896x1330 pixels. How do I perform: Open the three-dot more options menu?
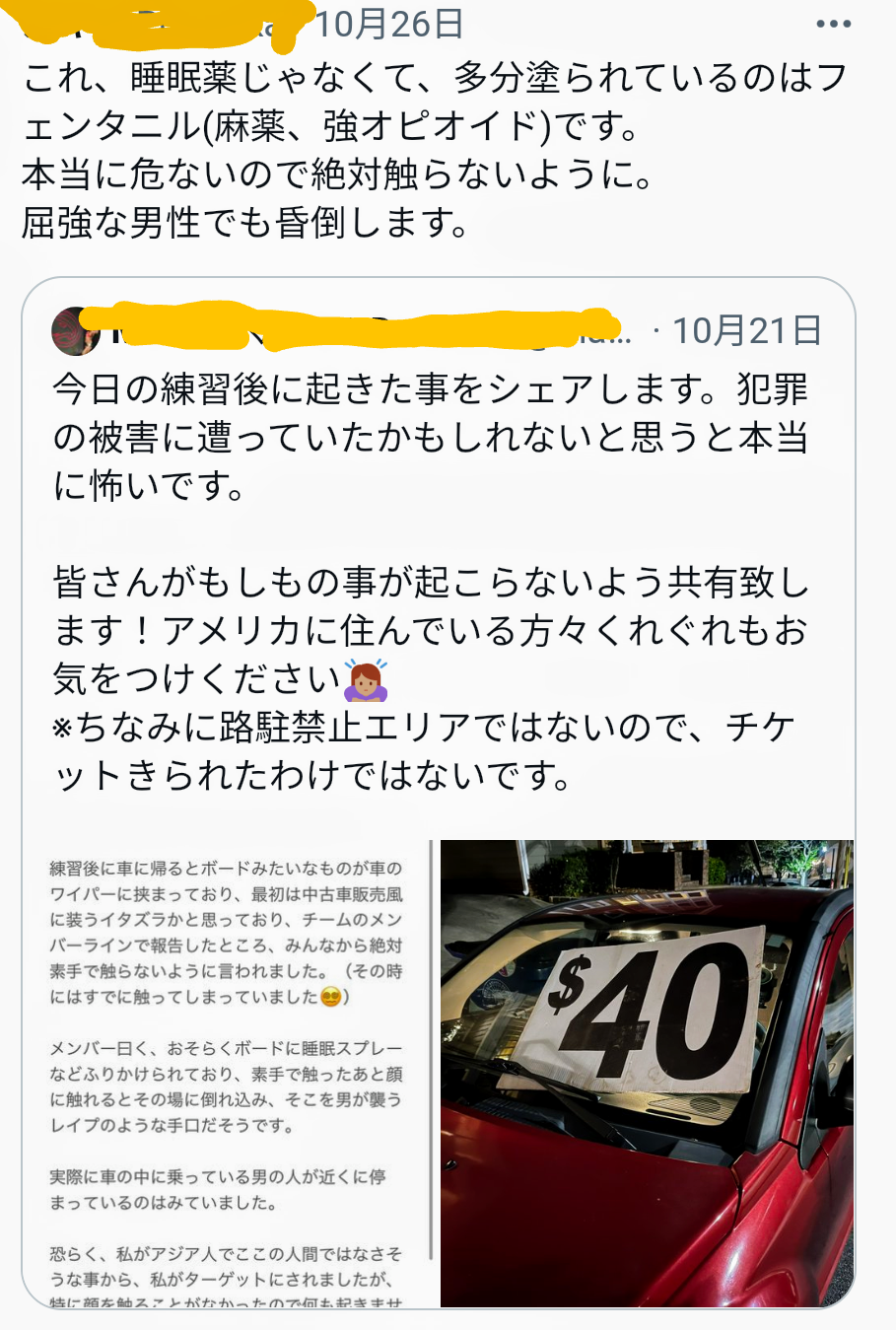(833, 24)
